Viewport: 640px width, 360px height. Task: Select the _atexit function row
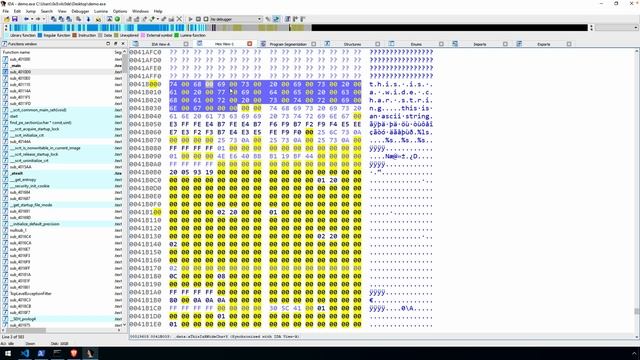pos(62,173)
